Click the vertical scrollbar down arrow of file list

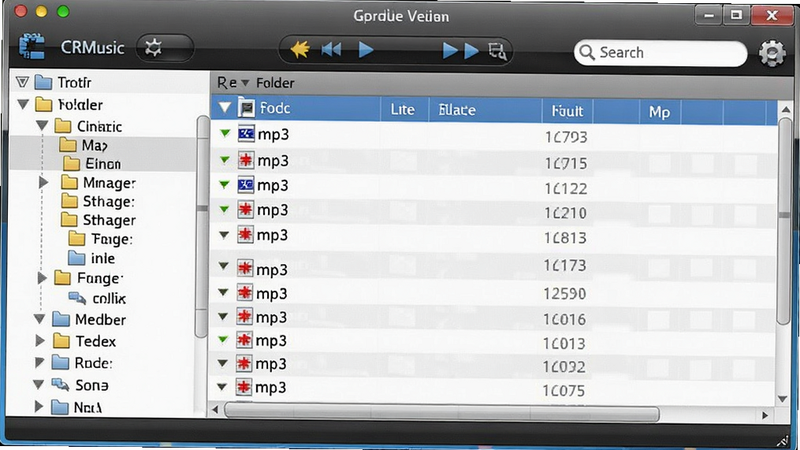click(783, 399)
